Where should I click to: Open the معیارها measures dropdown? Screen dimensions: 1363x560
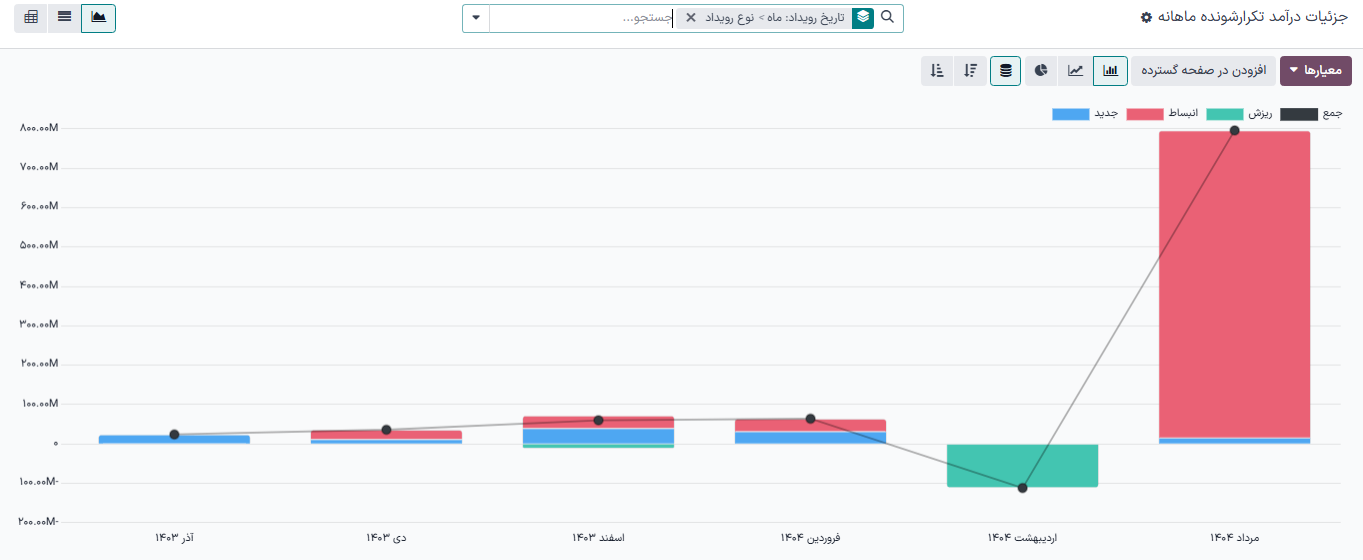coord(1314,71)
